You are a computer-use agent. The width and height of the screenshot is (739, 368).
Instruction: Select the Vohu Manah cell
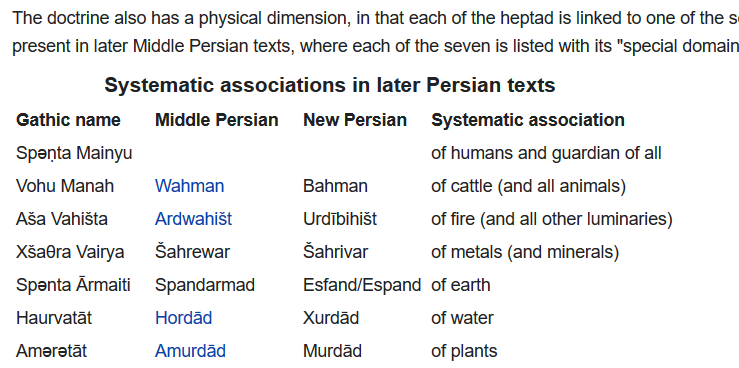65,186
